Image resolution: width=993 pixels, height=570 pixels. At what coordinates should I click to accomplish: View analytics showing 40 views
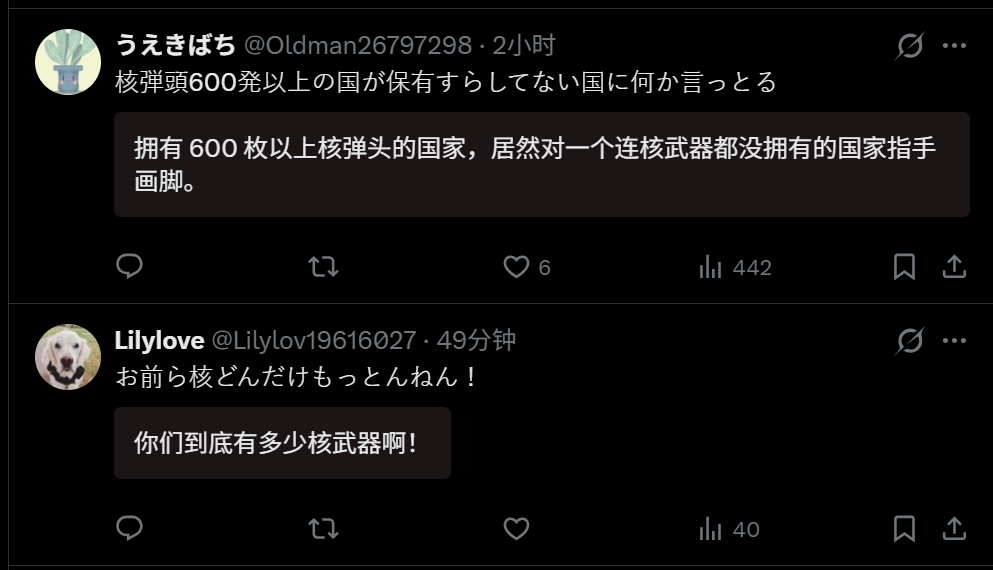coord(729,529)
